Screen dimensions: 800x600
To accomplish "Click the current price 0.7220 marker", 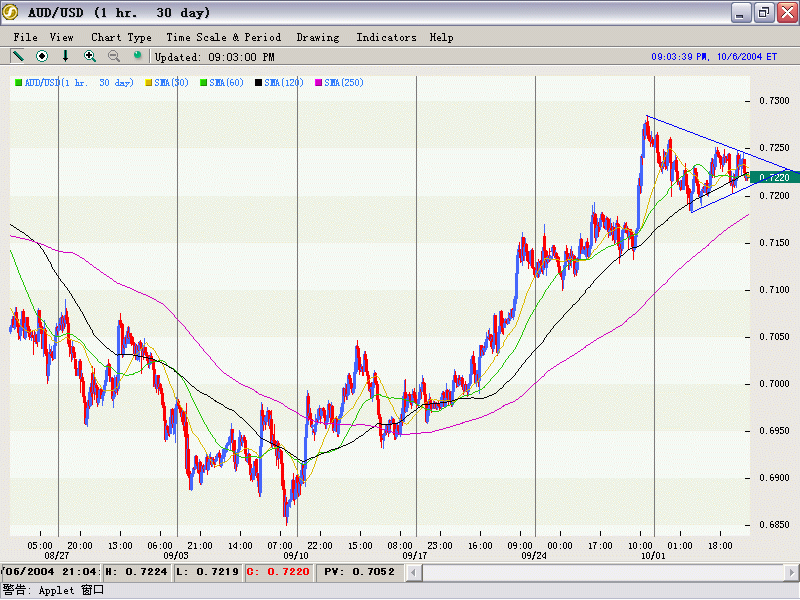I will point(774,177).
